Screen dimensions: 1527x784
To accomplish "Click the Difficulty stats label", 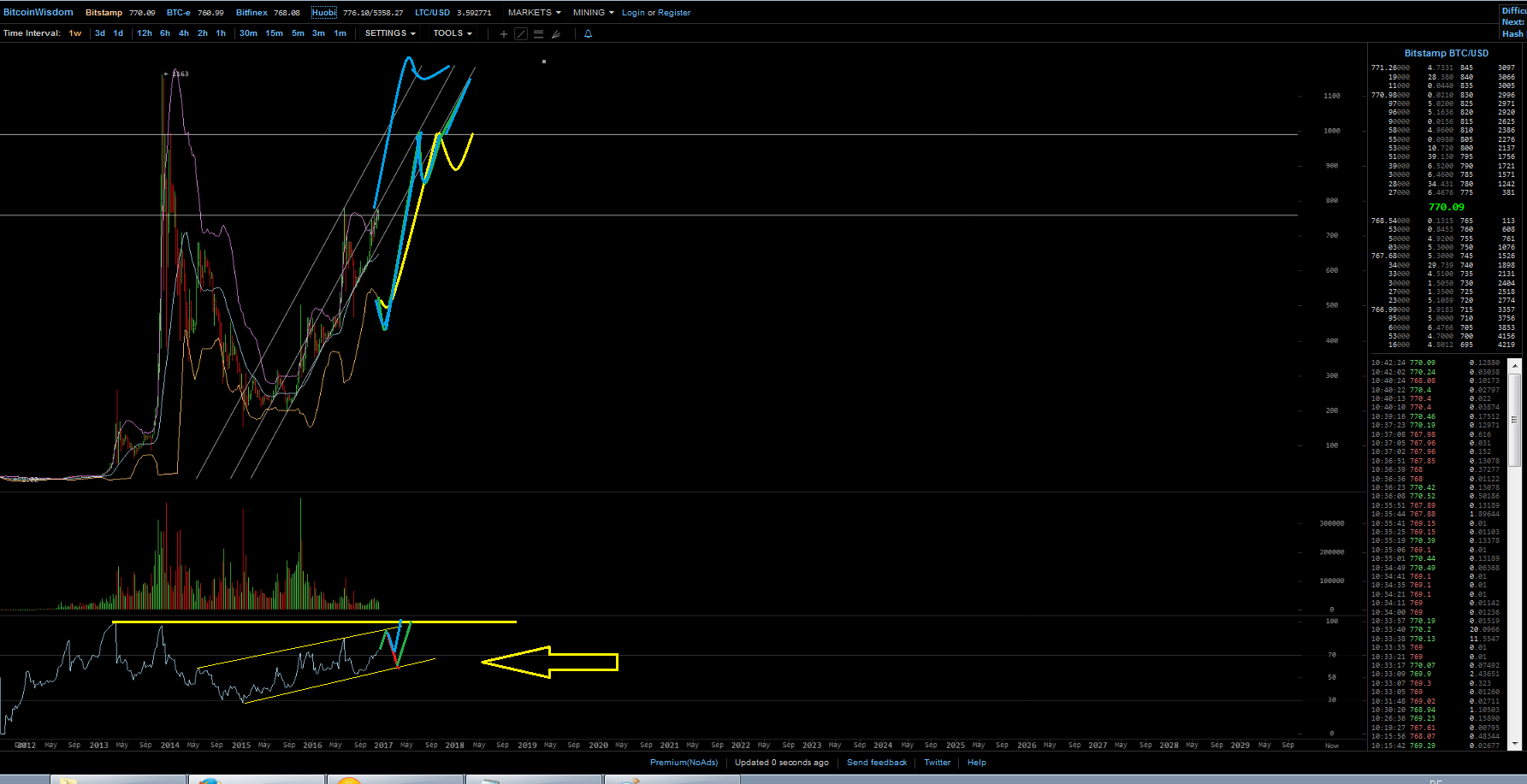I will click(1513, 11).
